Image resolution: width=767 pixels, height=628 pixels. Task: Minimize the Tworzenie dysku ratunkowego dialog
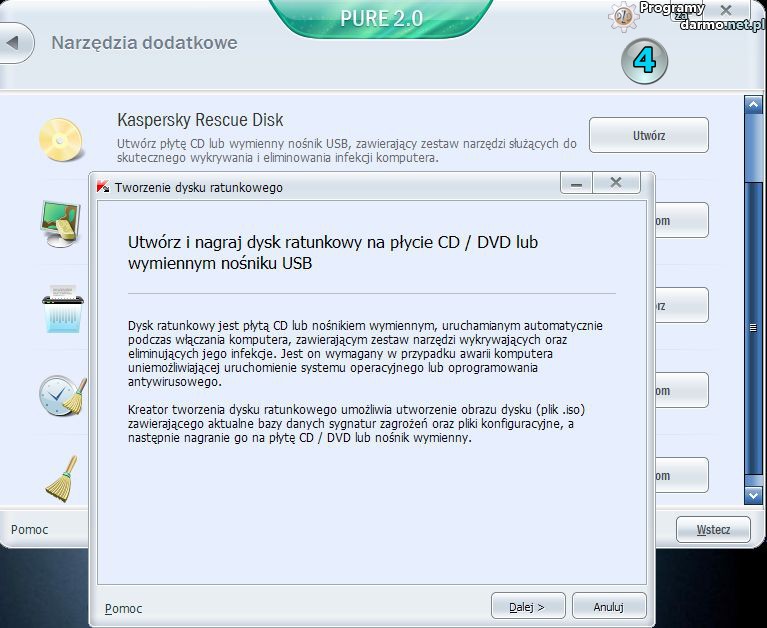coord(576,183)
